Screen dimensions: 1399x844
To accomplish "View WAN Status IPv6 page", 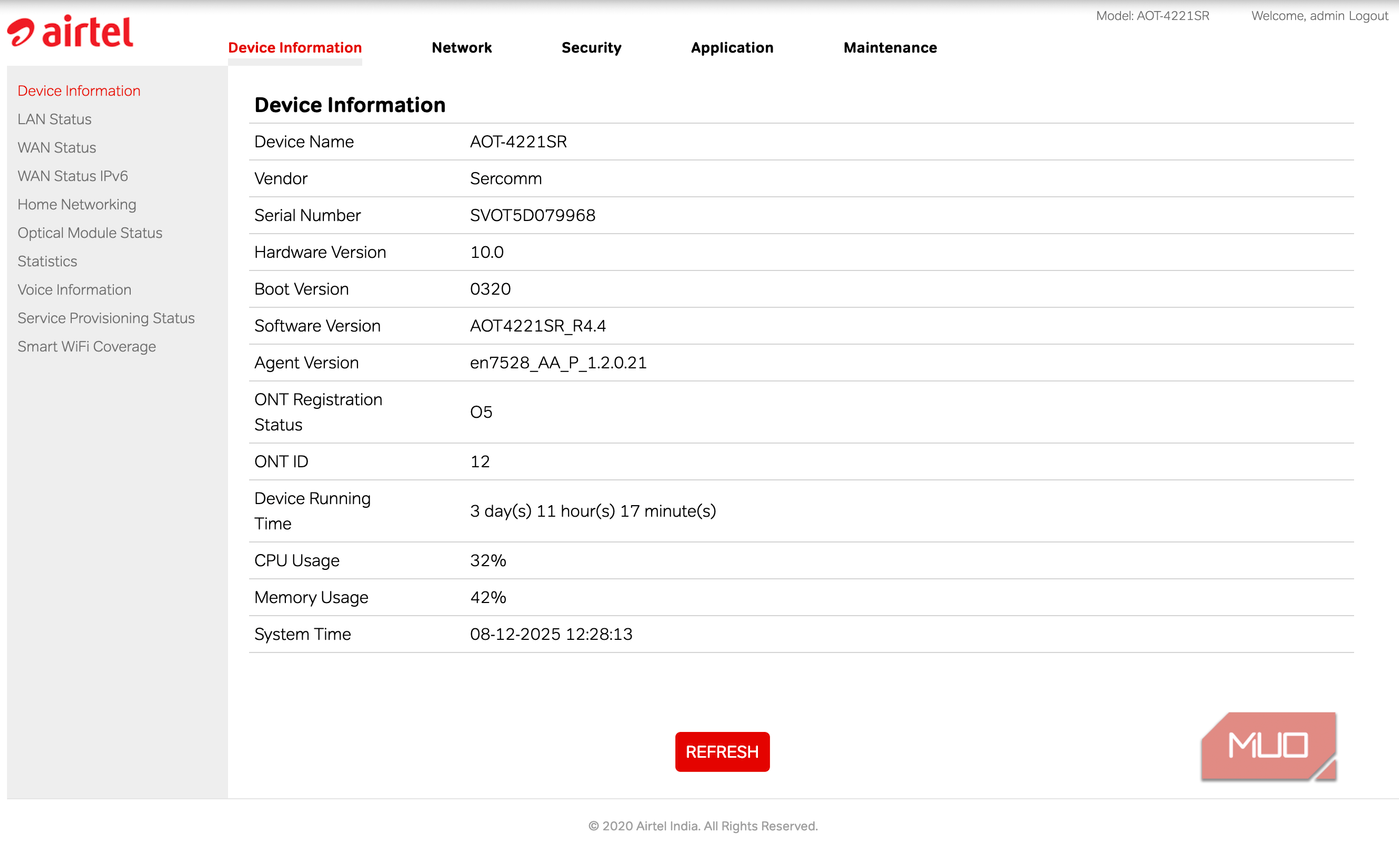I will 73,176.
